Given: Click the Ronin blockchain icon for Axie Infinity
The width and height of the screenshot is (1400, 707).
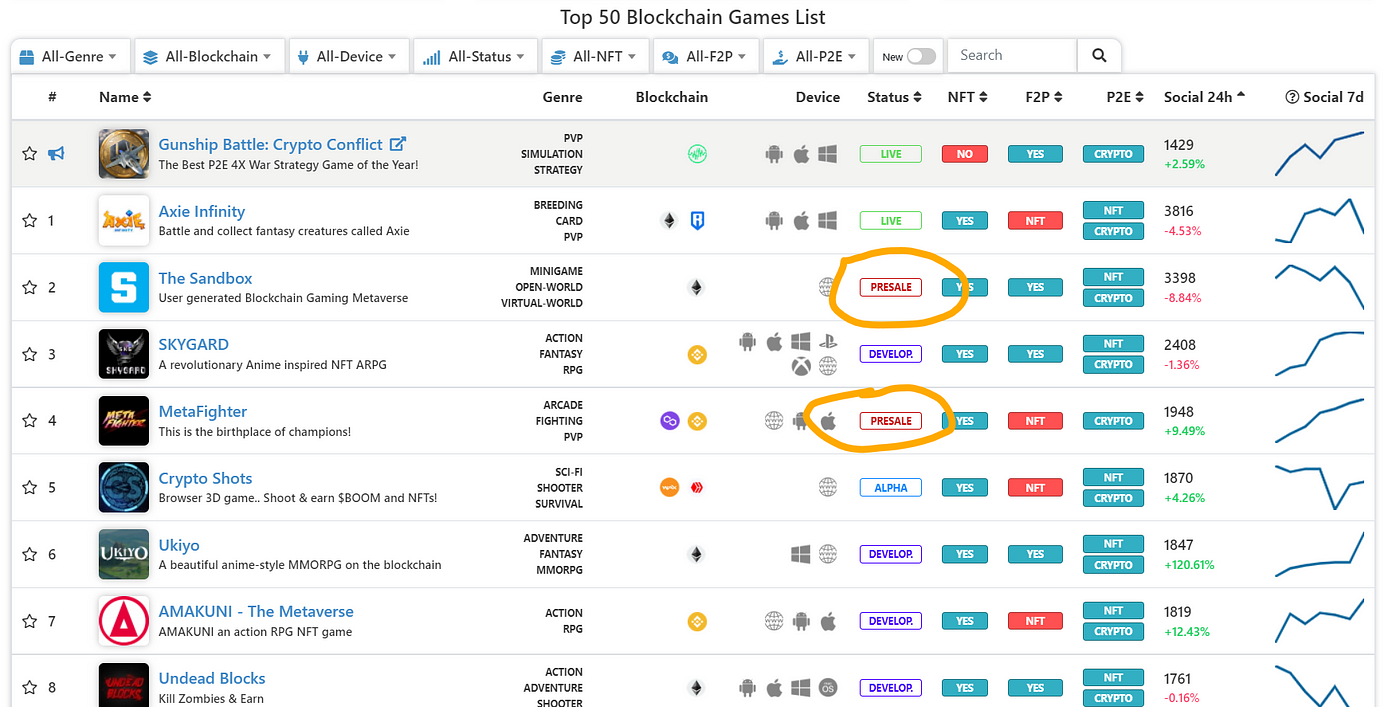Looking at the screenshot, I should (x=698, y=221).
